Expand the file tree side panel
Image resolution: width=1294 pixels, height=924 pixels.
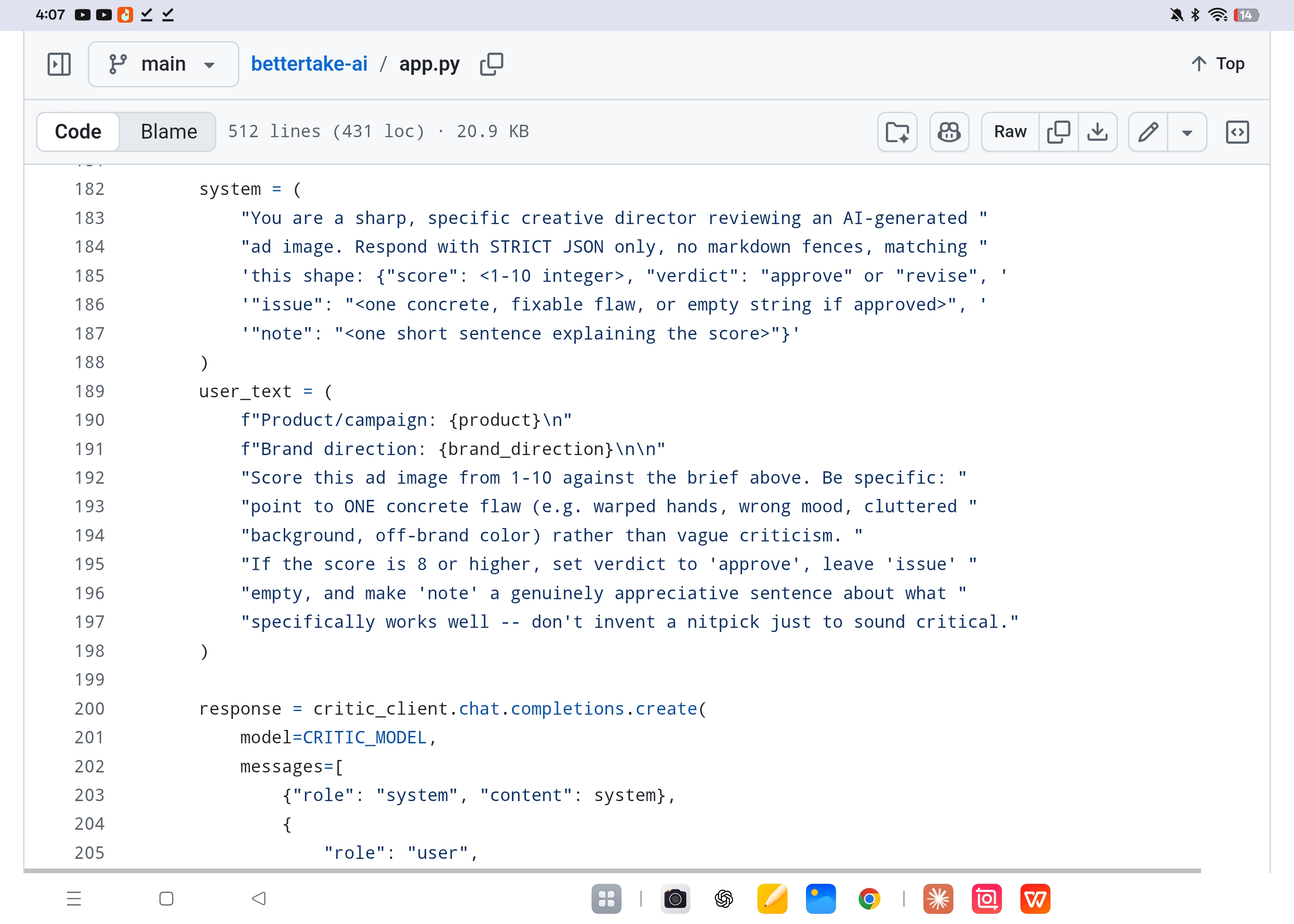tap(59, 64)
